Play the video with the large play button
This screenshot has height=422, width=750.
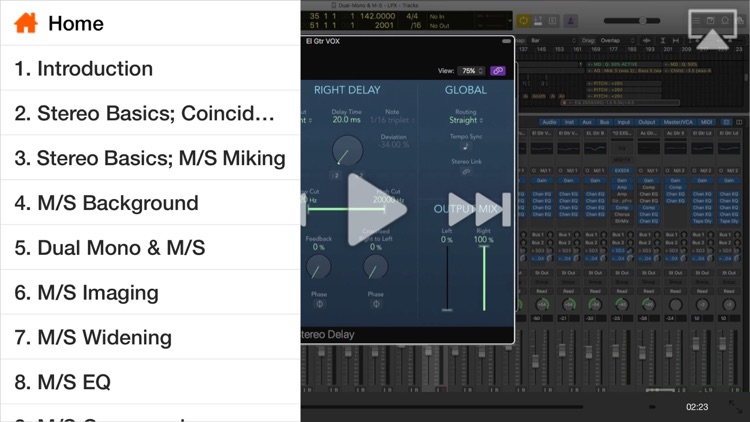pyautogui.click(x=376, y=210)
